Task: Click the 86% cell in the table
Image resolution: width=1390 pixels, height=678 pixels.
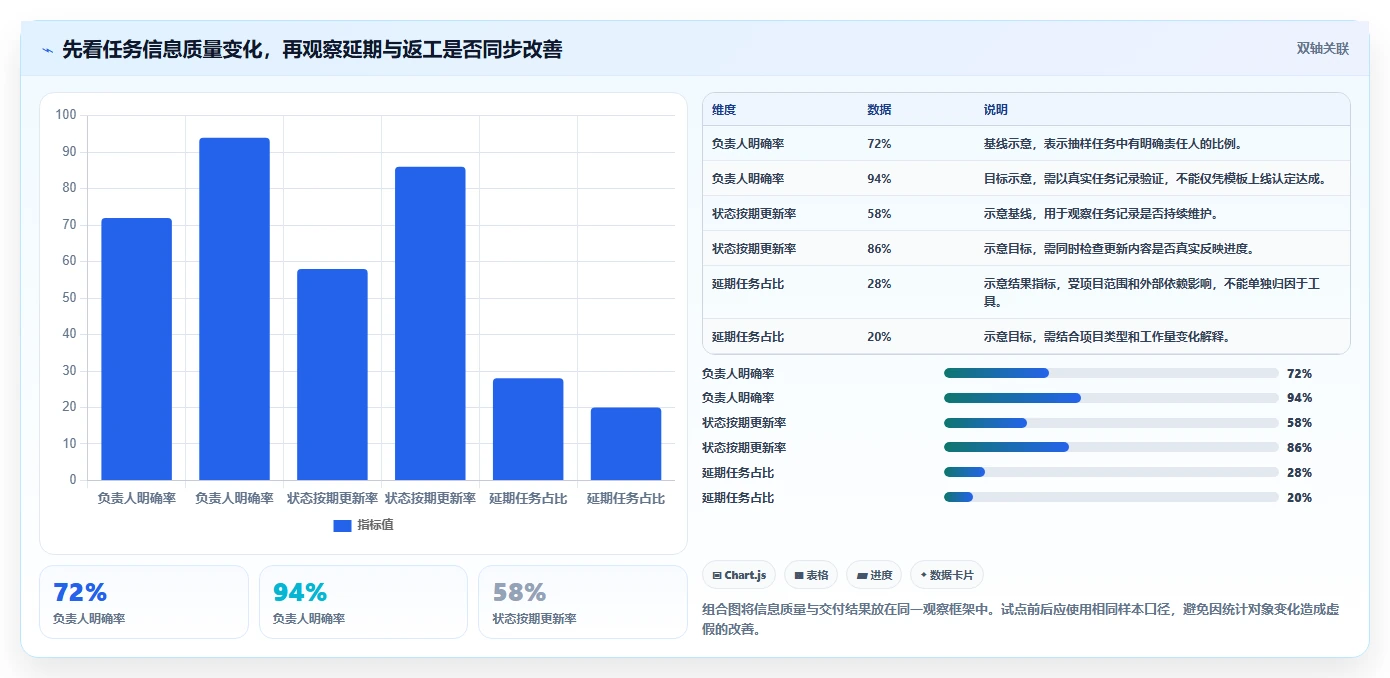Action: point(879,249)
